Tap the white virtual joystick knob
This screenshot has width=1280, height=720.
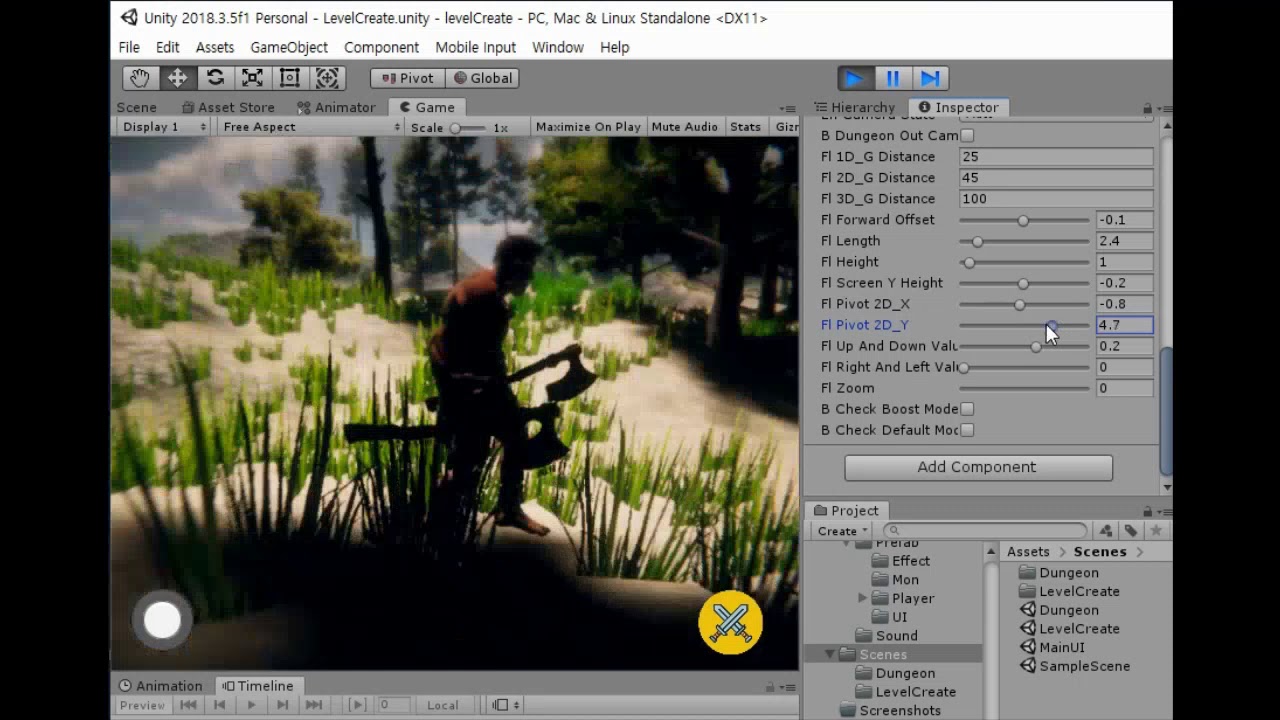coord(162,620)
